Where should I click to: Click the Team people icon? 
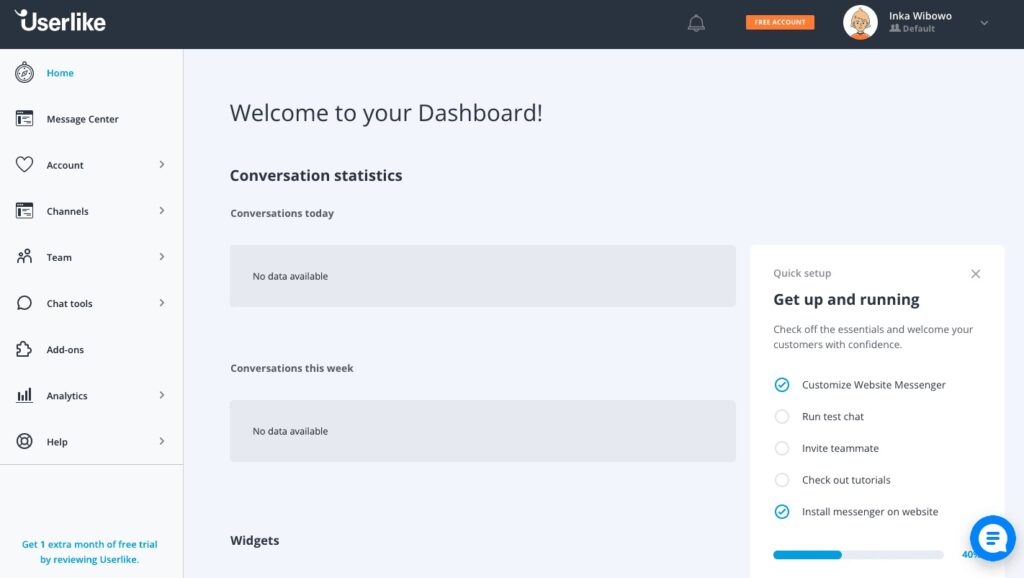(25, 257)
